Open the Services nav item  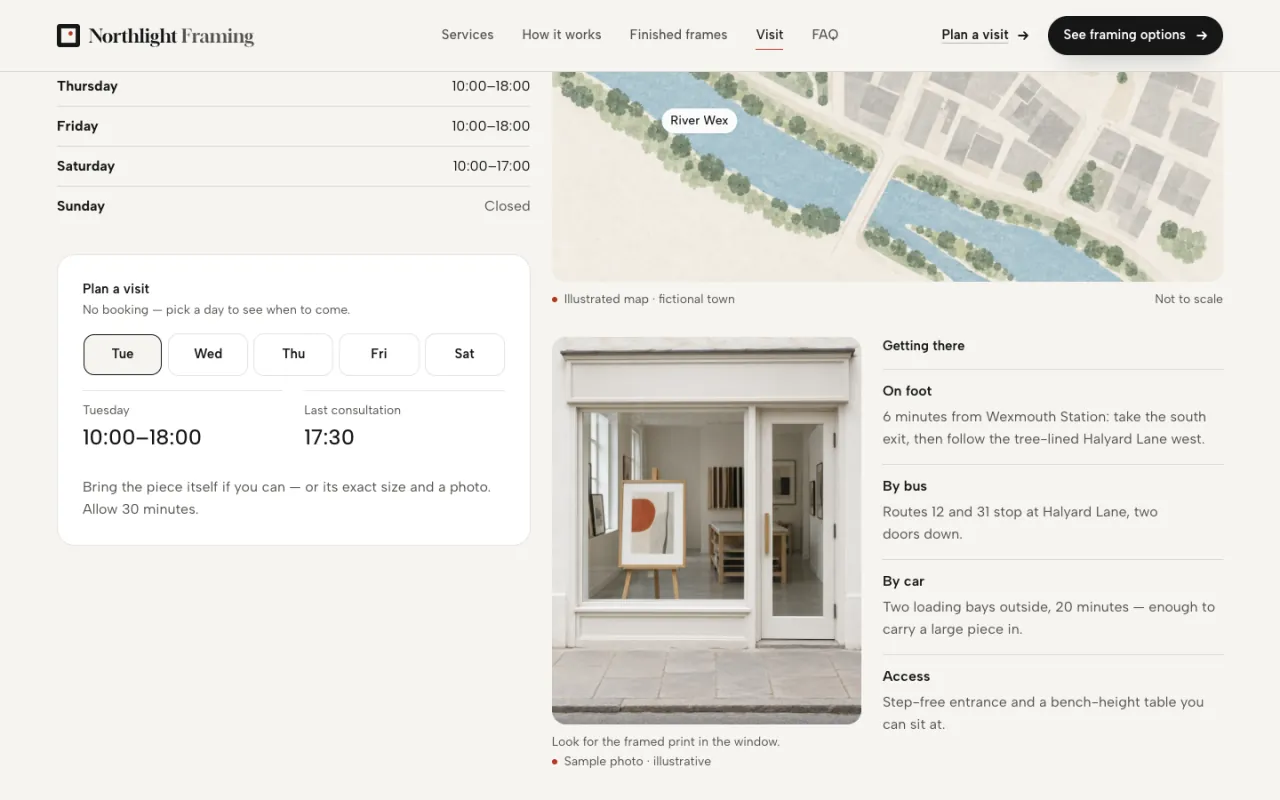[467, 35]
